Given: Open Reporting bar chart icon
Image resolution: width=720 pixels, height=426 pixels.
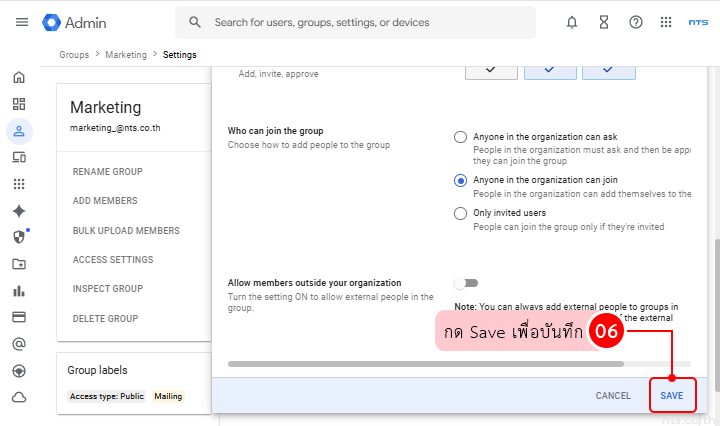Looking at the screenshot, I should tap(19, 291).
